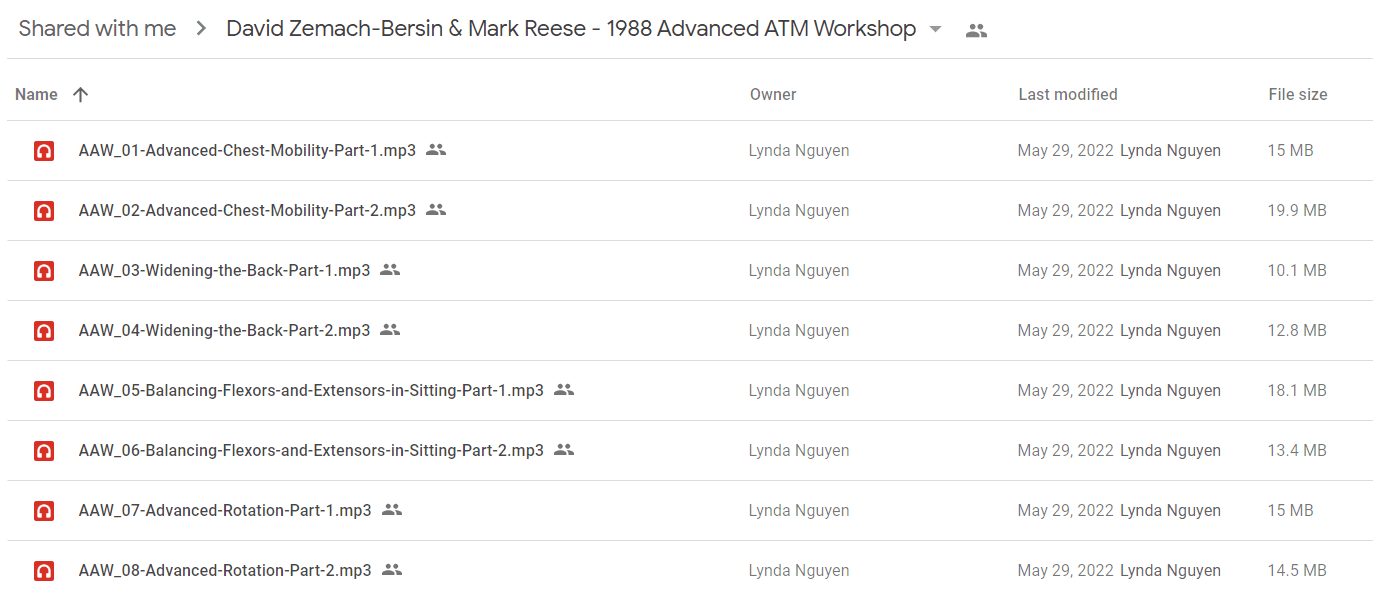
Task: Click audio icon of AAW_08-Advanced-Rotation-Part-2.mp3
Action: 44,571
